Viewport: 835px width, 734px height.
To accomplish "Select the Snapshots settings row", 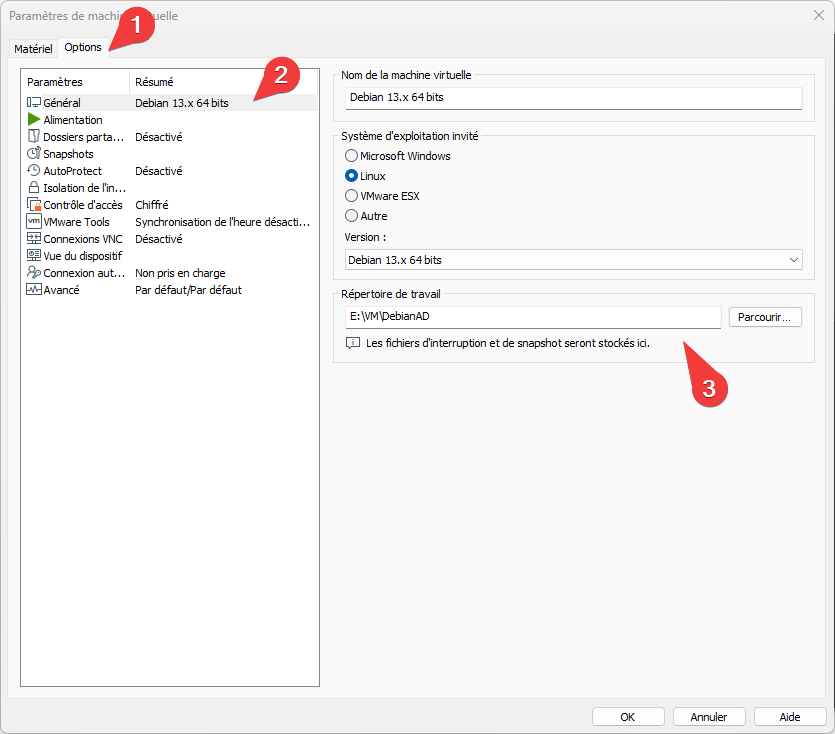I will (x=170, y=154).
